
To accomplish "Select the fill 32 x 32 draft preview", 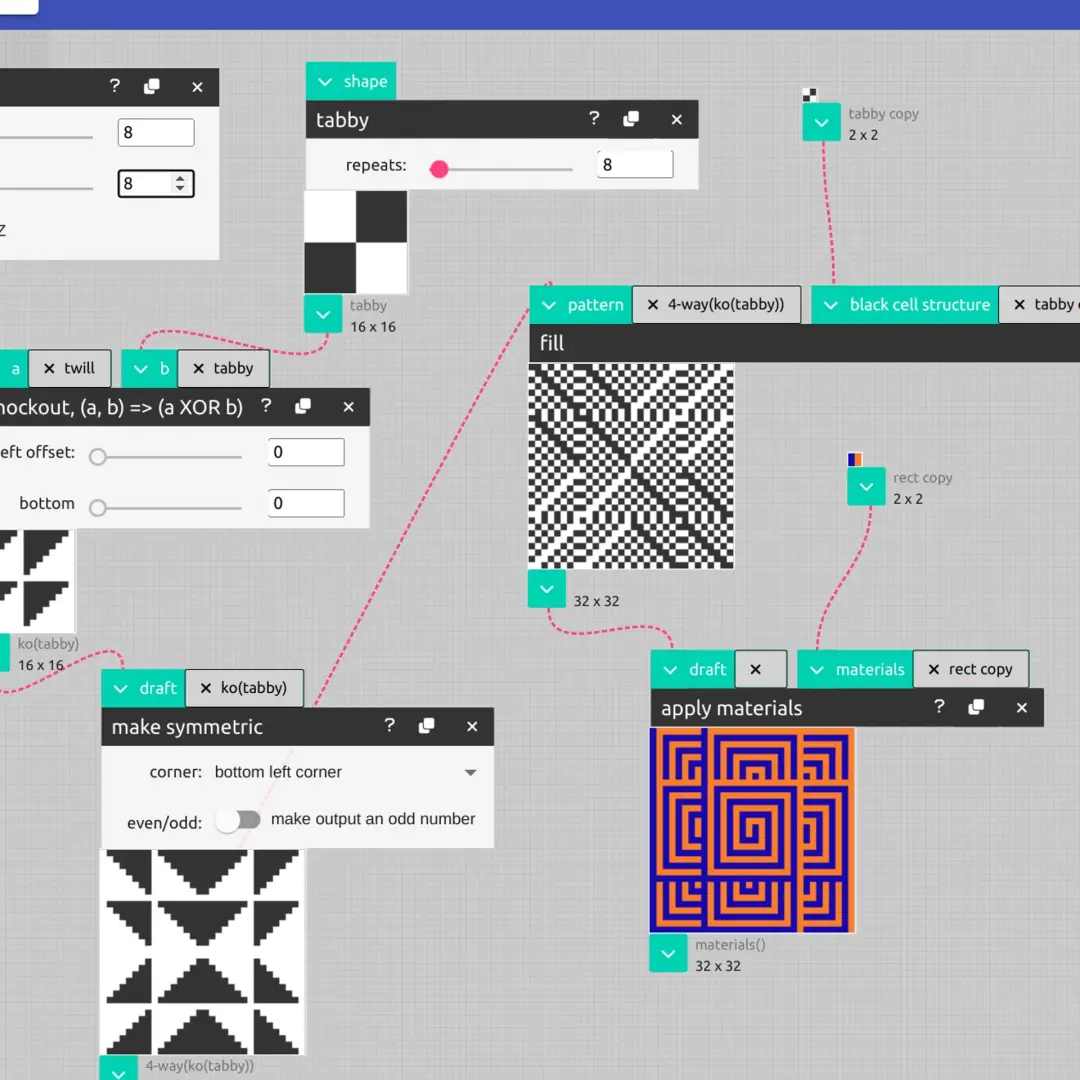I will click(x=631, y=466).
